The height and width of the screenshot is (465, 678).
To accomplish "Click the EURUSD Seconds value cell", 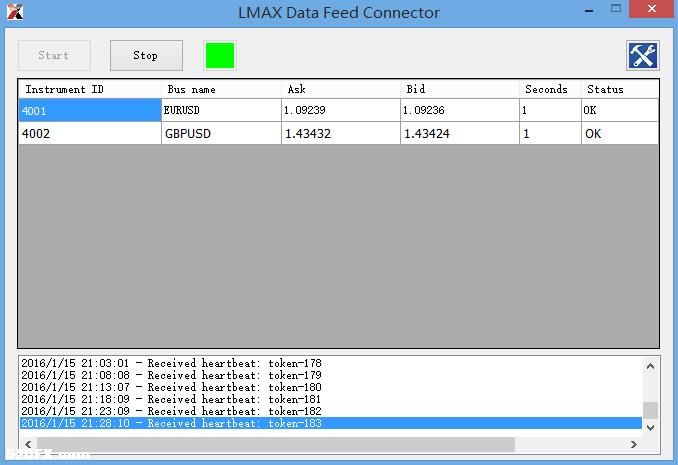I will click(550, 110).
